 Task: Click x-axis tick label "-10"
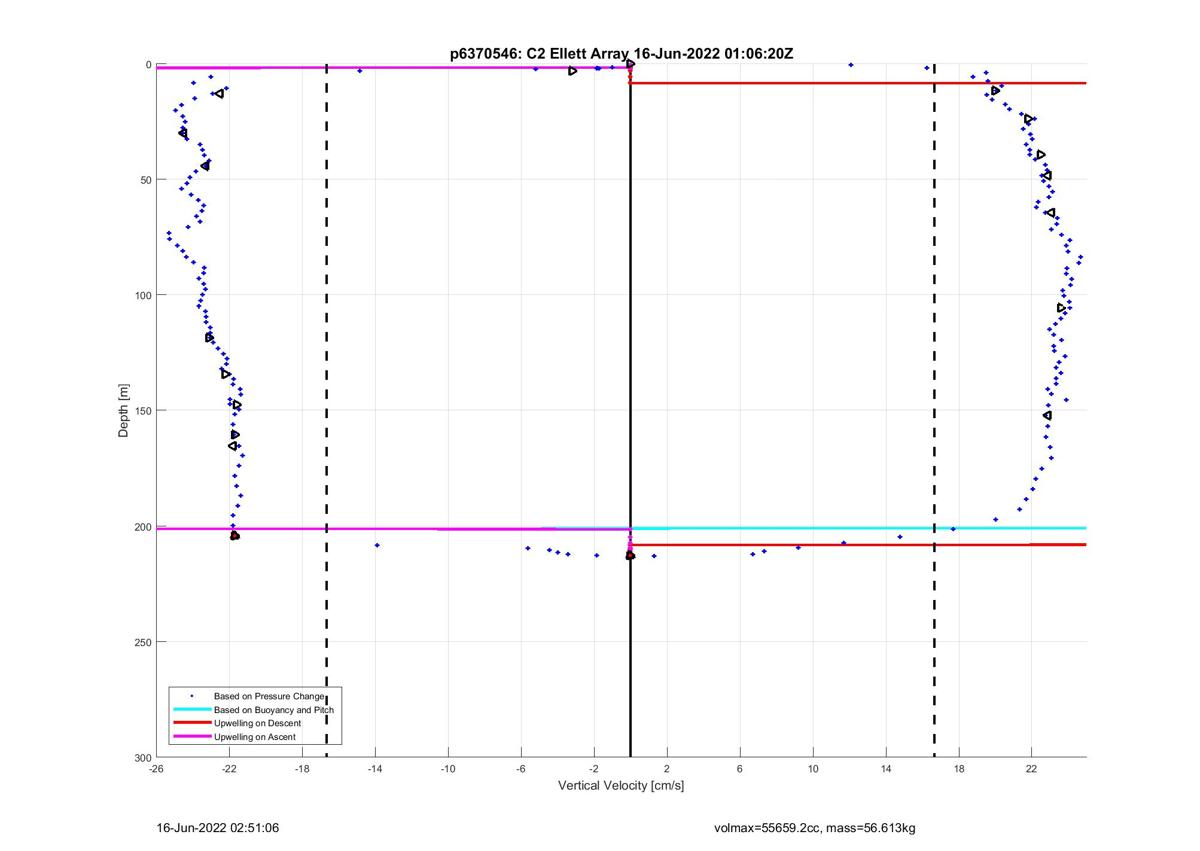448,769
